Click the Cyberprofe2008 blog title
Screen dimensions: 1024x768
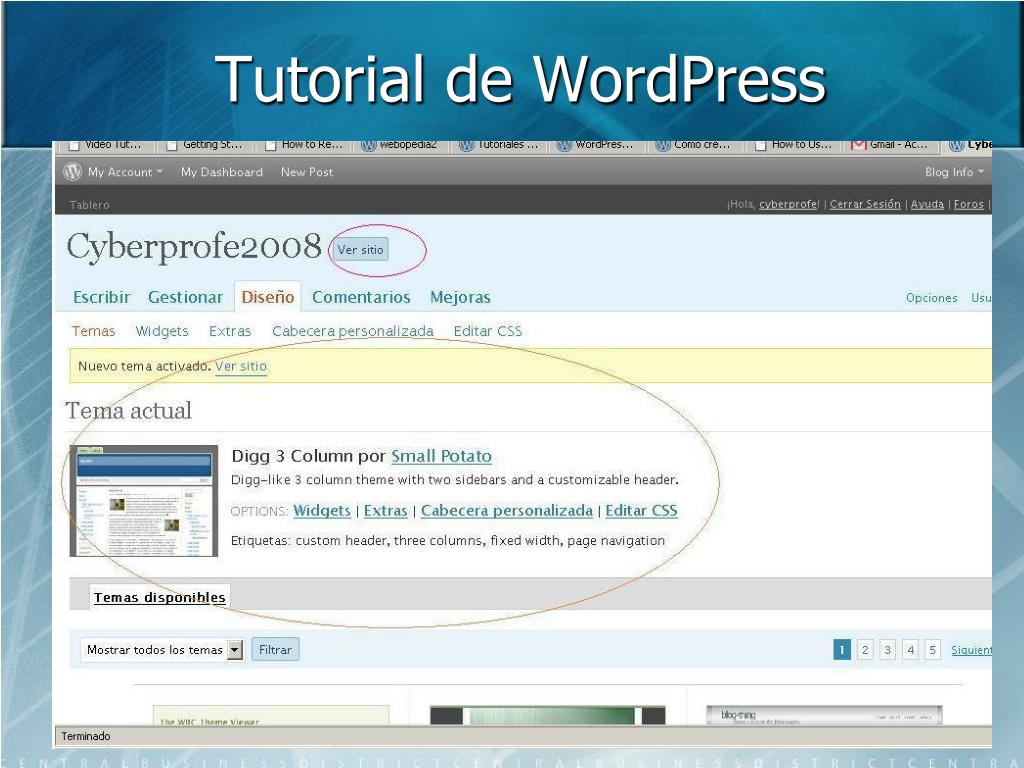click(194, 247)
